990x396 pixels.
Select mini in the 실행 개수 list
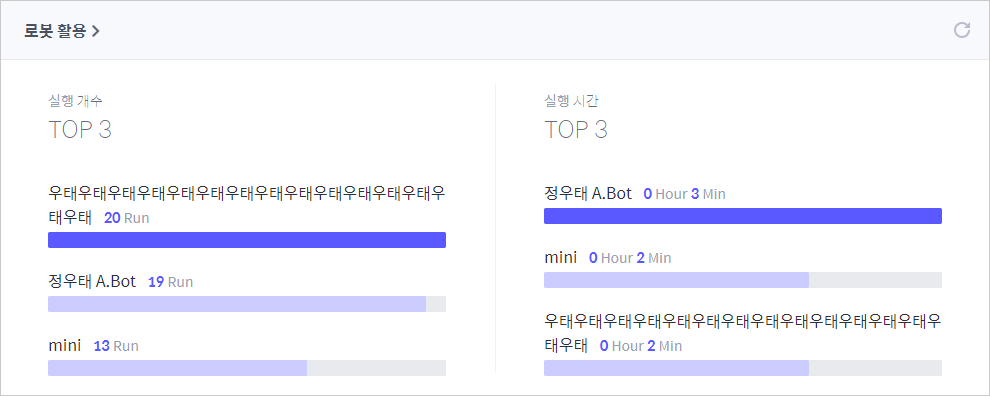coord(64,345)
